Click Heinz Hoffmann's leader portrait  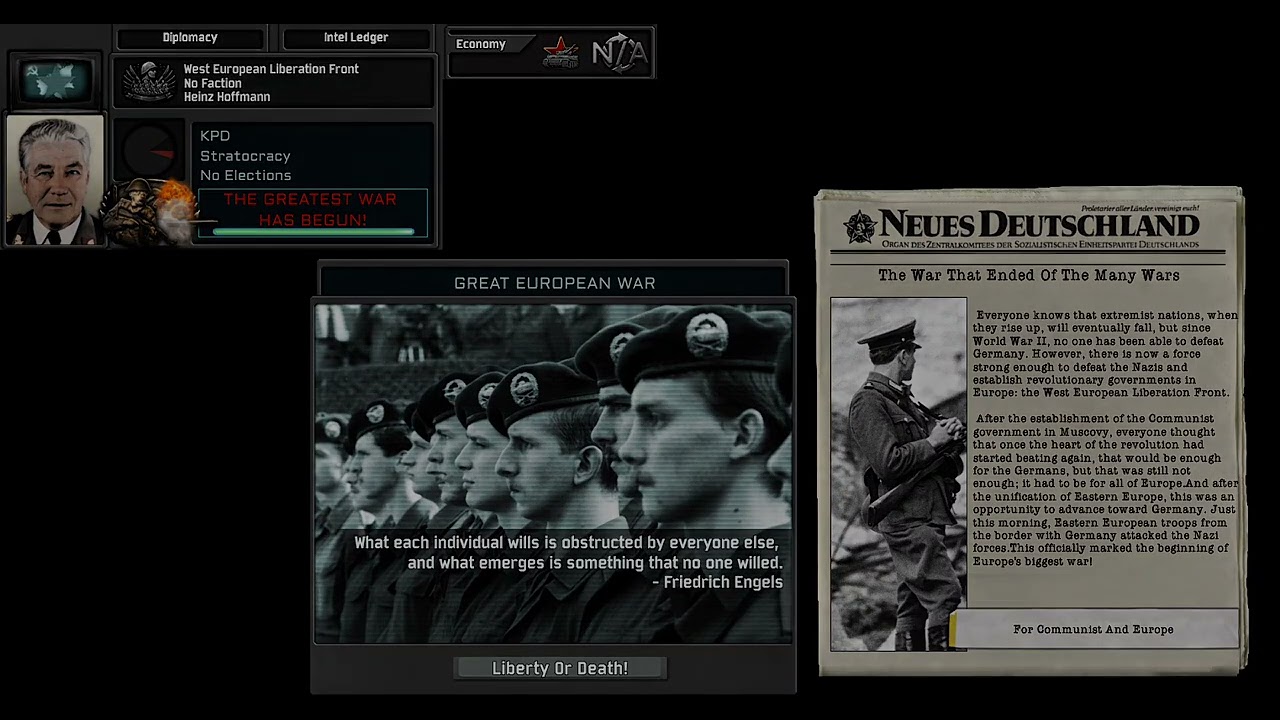54,180
